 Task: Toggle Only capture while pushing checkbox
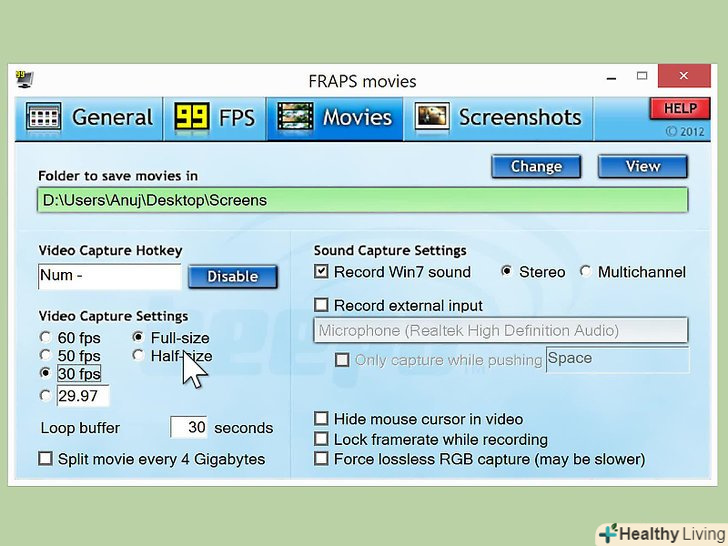coord(342,360)
